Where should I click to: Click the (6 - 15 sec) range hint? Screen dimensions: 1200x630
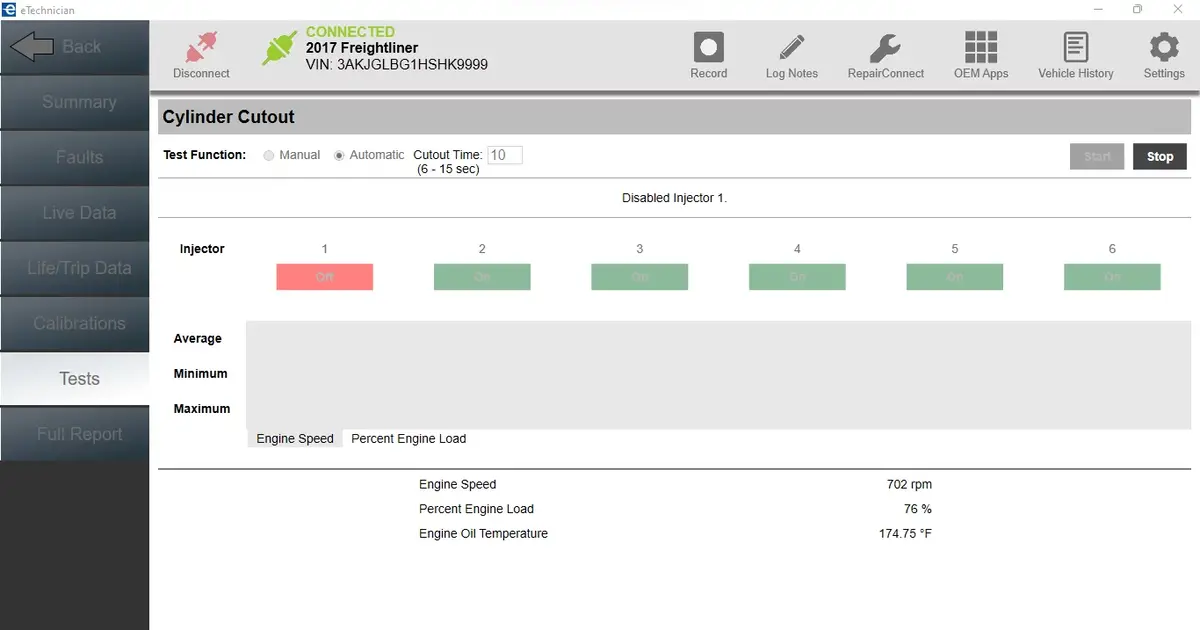(448, 170)
